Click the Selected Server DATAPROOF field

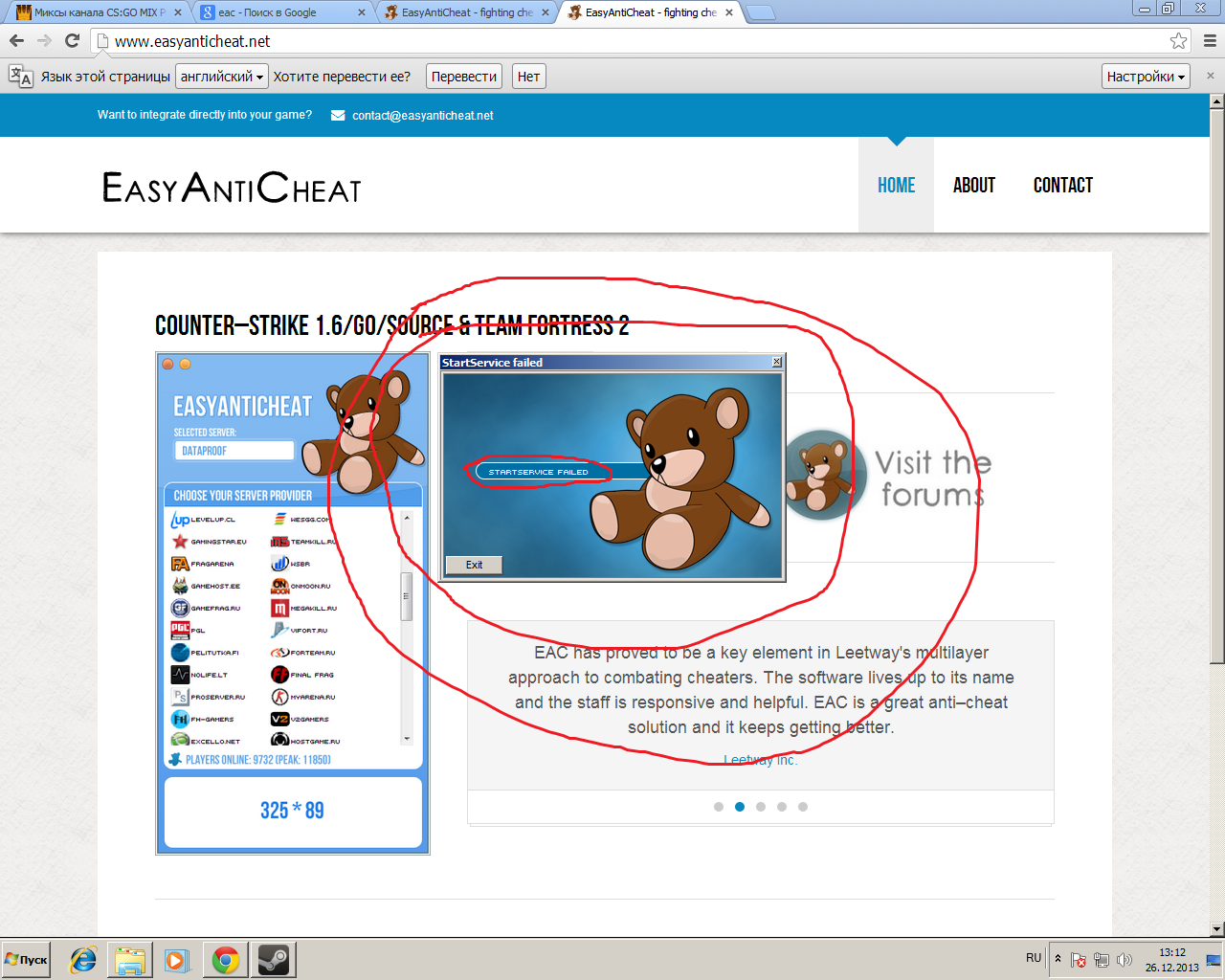tap(234, 451)
